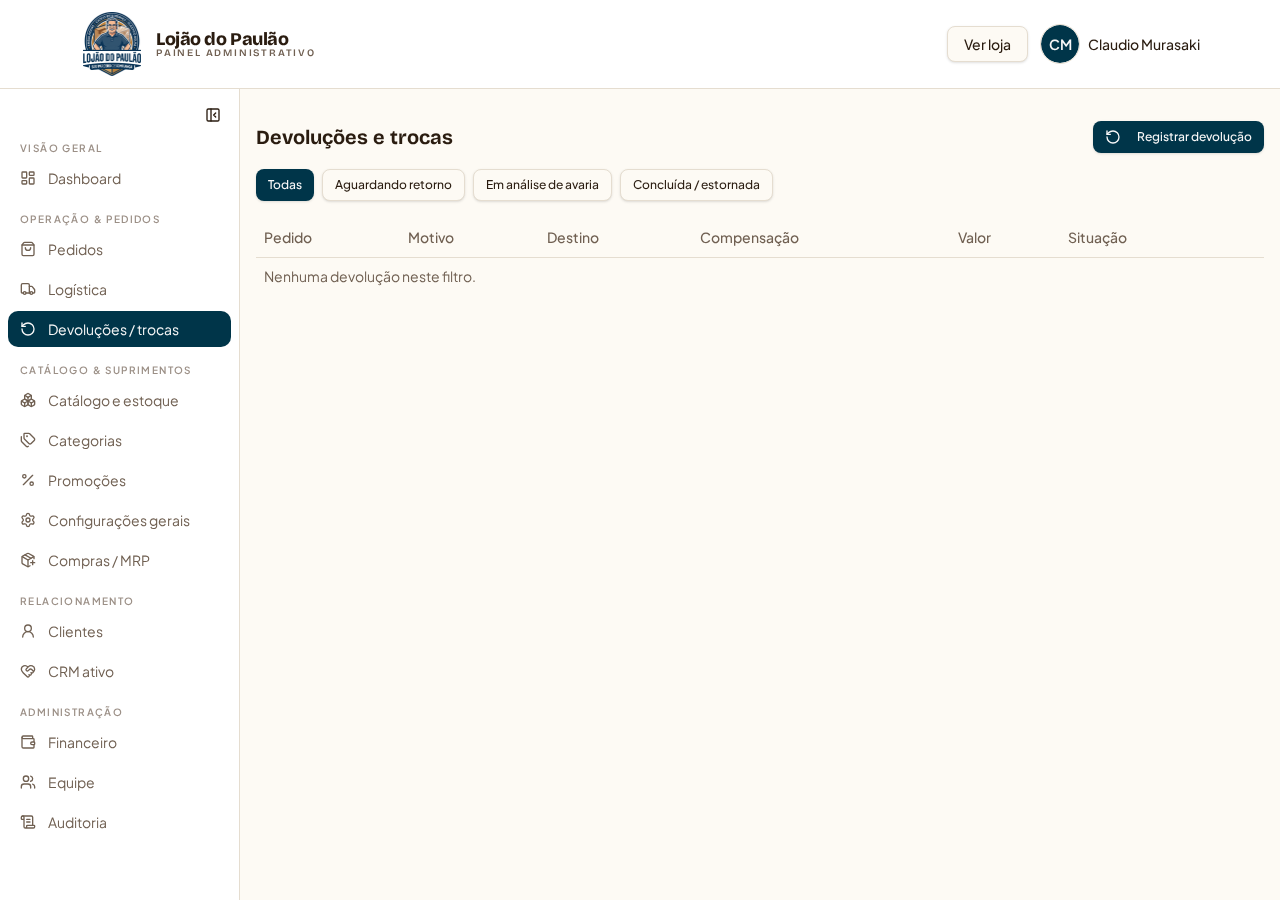Go to the Promoções page

pos(119,480)
